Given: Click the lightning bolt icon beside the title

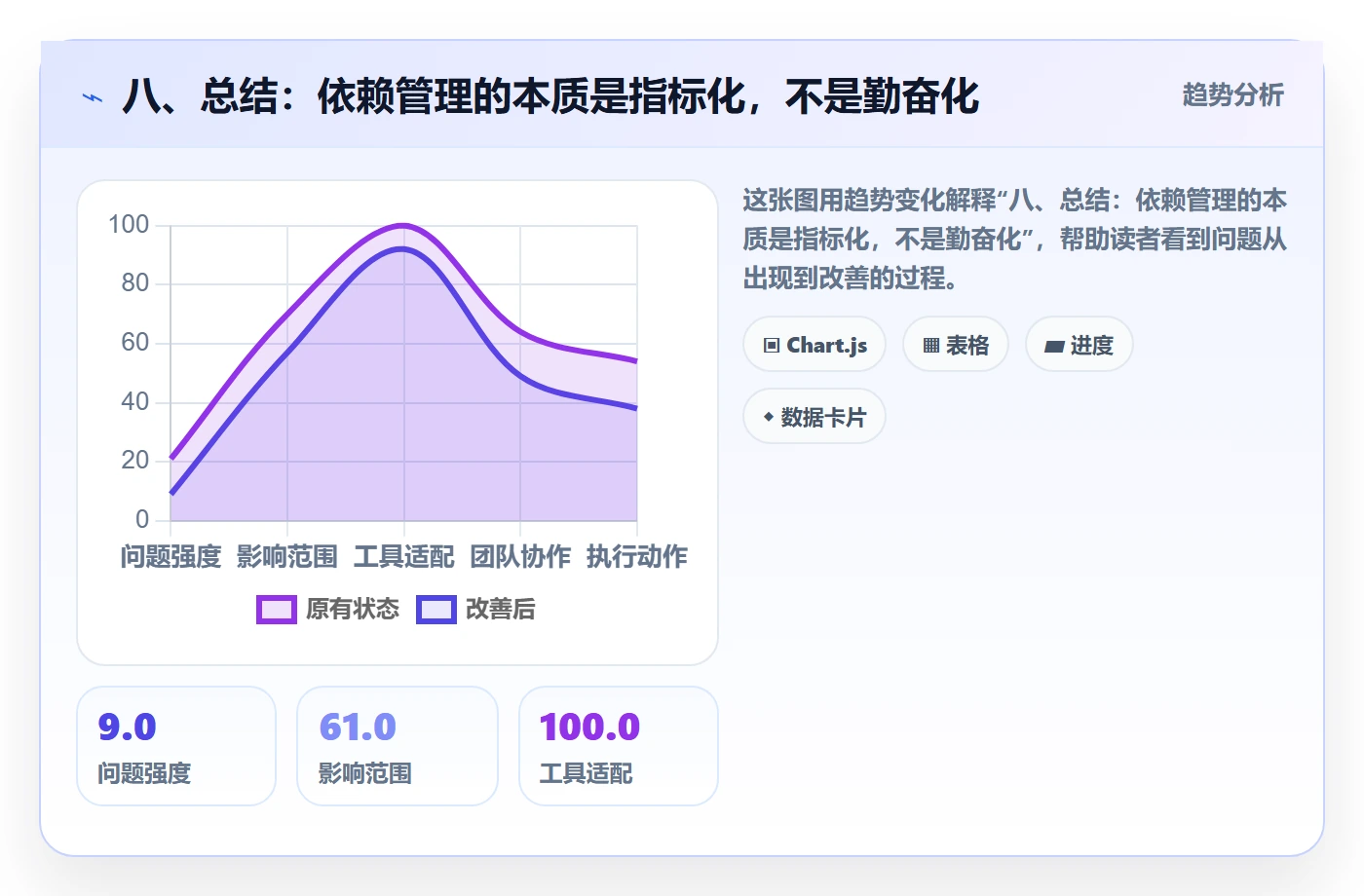Looking at the screenshot, I should coord(93,97).
